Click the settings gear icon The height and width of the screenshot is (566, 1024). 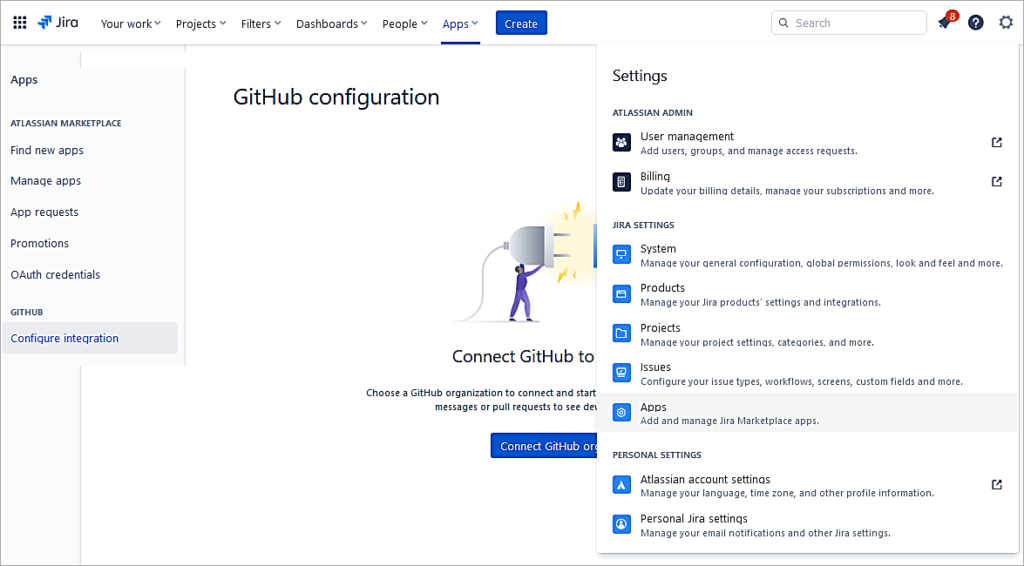pyautogui.click(x=1005, y=23)
